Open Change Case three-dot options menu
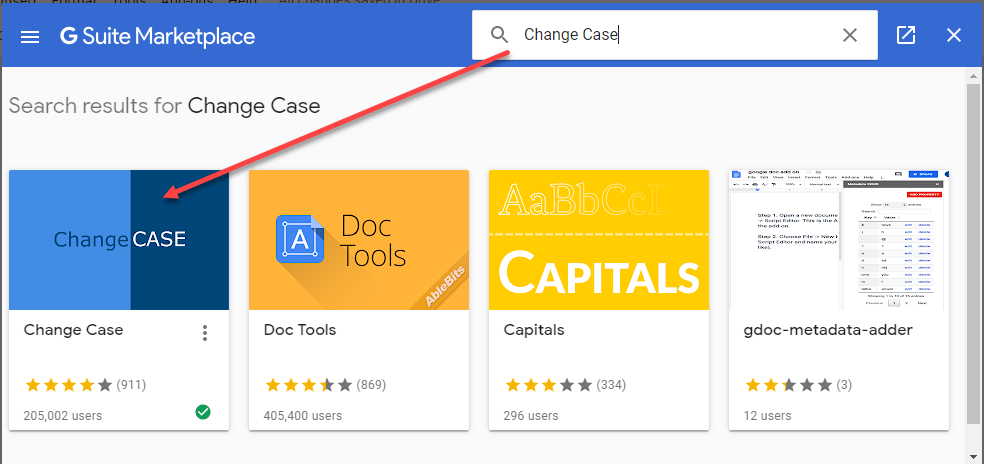984x464 pixels. [x=205, y=333]
